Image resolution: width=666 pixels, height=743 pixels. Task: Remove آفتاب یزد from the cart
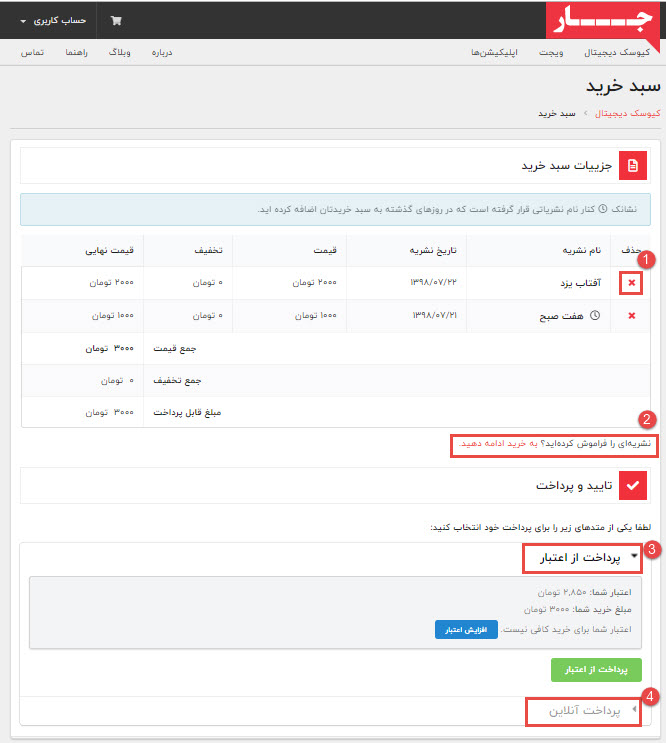(x=630, y=284)
